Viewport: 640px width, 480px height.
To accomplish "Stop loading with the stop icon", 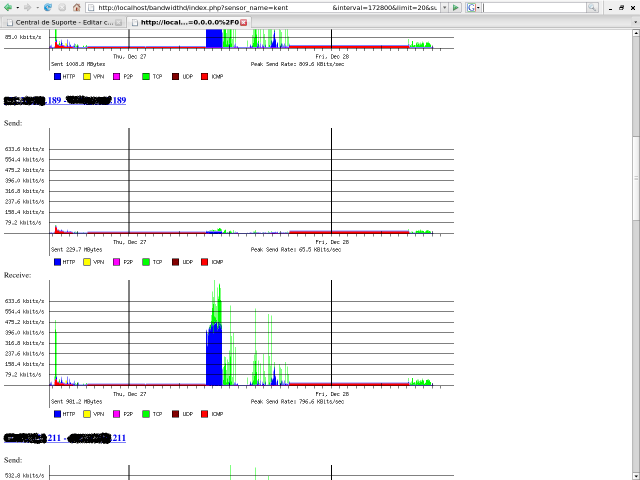I will coord(62,7).
